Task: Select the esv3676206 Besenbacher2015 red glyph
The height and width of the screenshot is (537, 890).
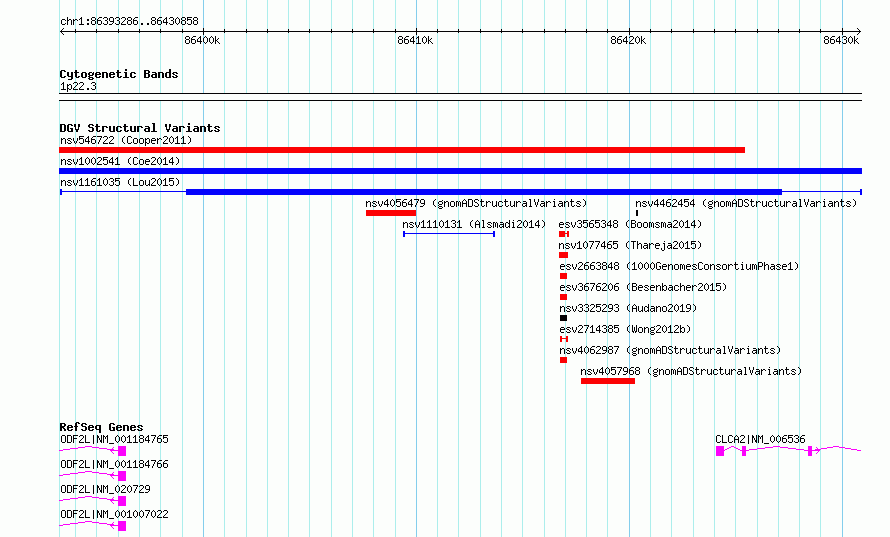Action: tap(563, 297)
